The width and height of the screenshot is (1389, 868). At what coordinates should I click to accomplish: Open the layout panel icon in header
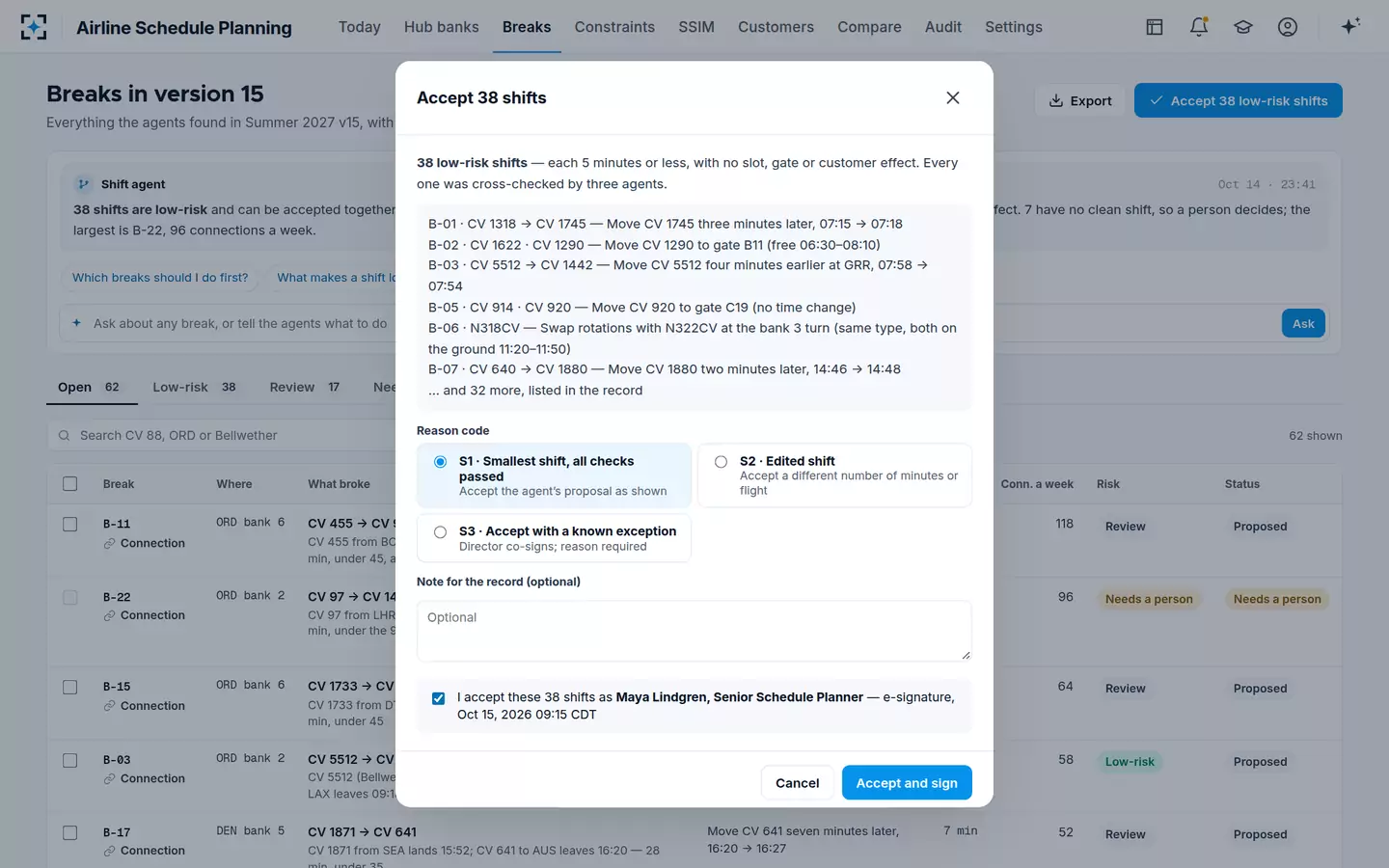(1155, 27)
